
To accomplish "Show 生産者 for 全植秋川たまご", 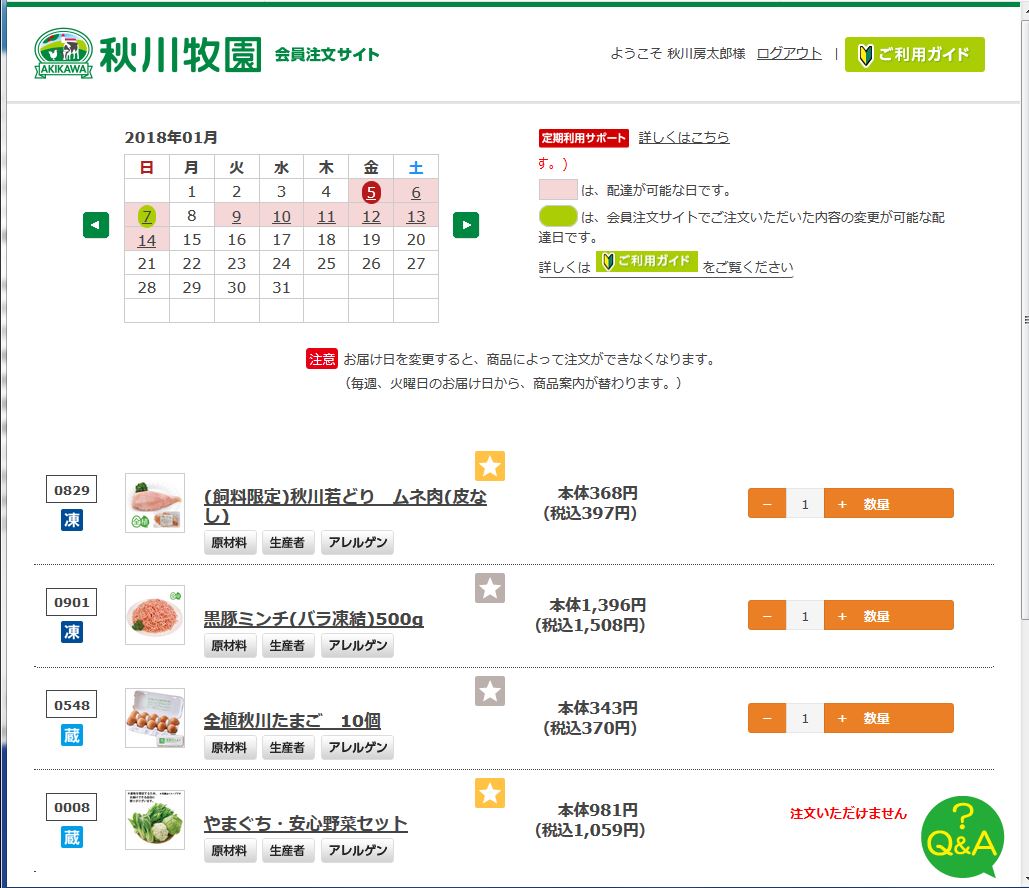I will 287,748.
